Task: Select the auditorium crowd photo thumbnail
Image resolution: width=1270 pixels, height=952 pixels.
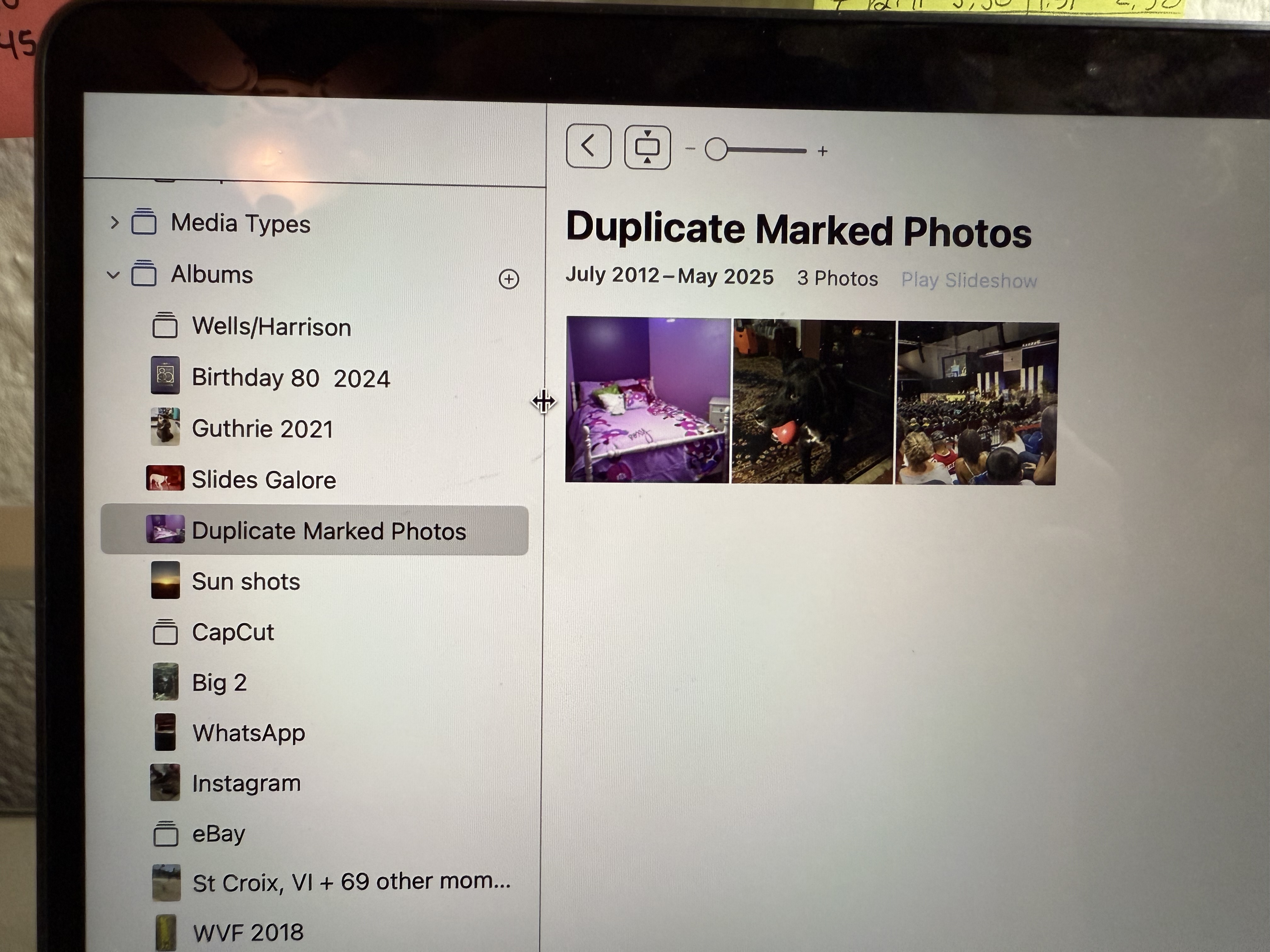Action: (977, 403)
